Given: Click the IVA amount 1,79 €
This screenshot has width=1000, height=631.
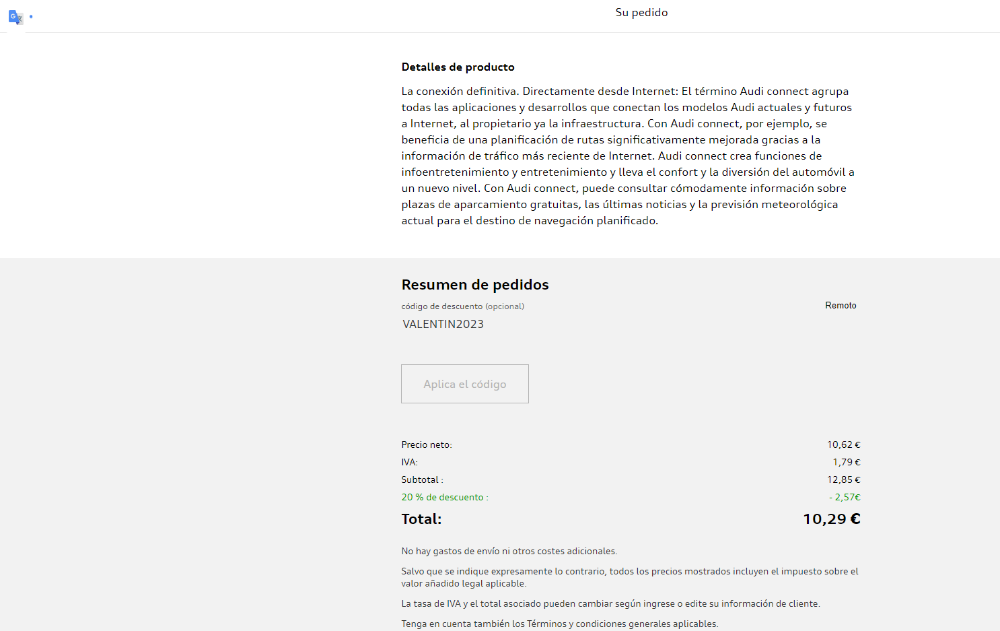Looking at the screenshot, I should pos(846,462).
